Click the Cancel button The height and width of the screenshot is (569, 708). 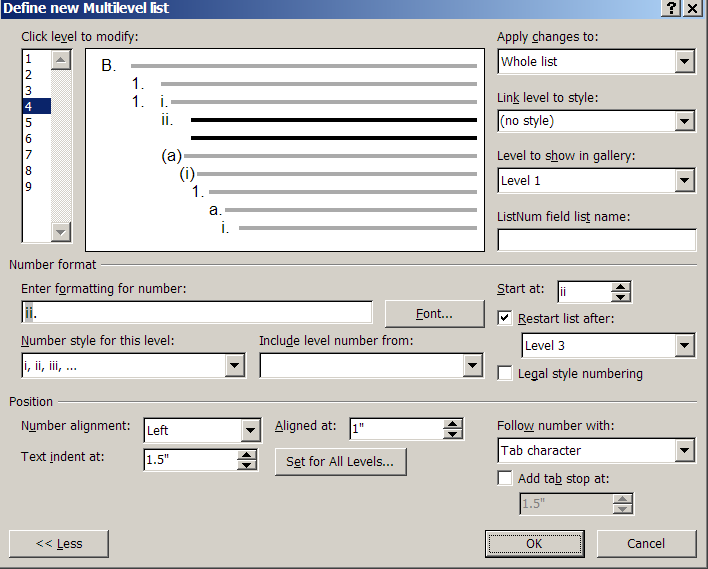(x=646, y=544)
